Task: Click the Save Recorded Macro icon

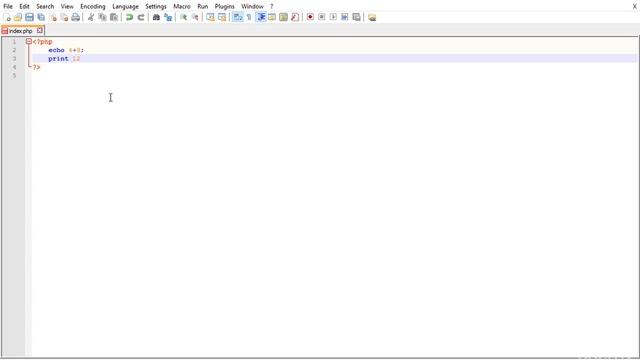Action: [x=356, y=17]
